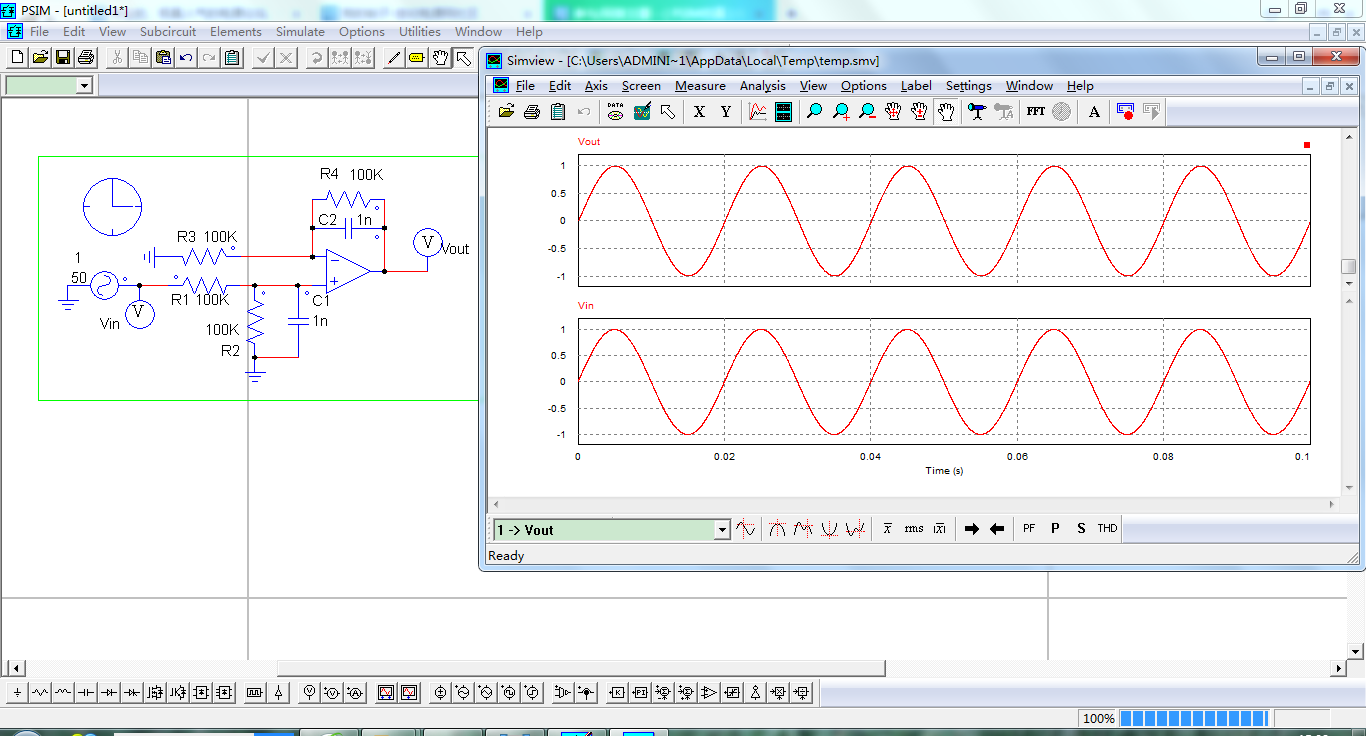This screenshot has height=736, width=1366.
Task: Paste clipboard contents in PSIM toolbar
Action: coord(162,58)
